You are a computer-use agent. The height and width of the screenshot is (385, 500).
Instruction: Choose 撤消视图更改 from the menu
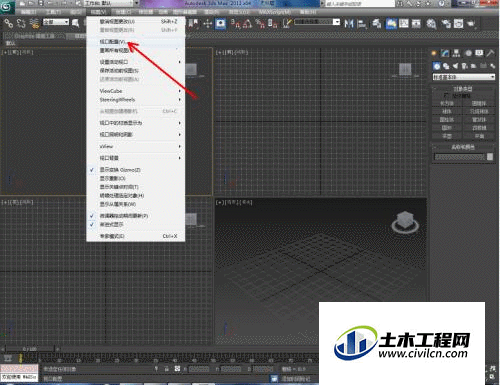(136, 21)
